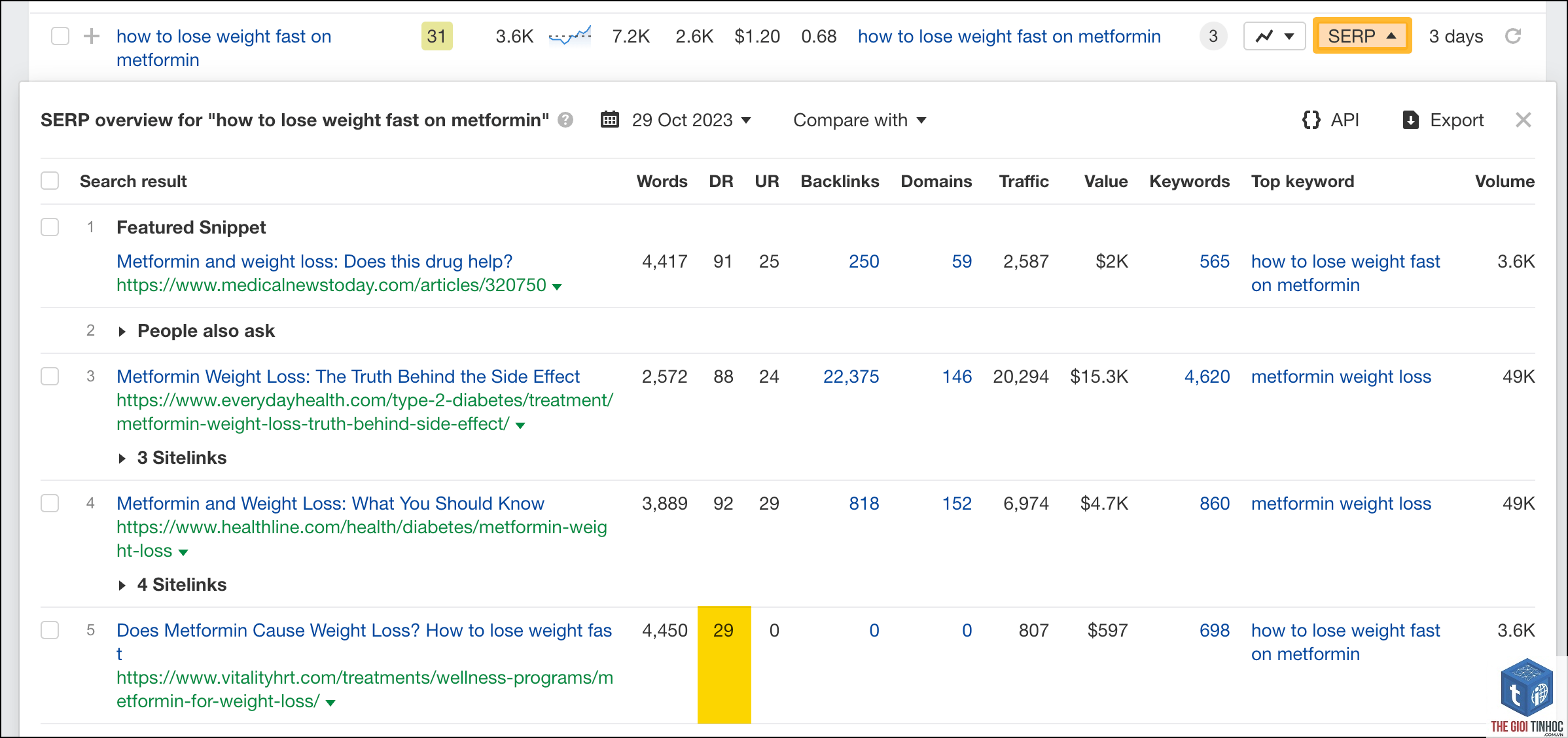Sort by Volume column header
This screenshot has height=738, width=1568.
(1505, 181)
